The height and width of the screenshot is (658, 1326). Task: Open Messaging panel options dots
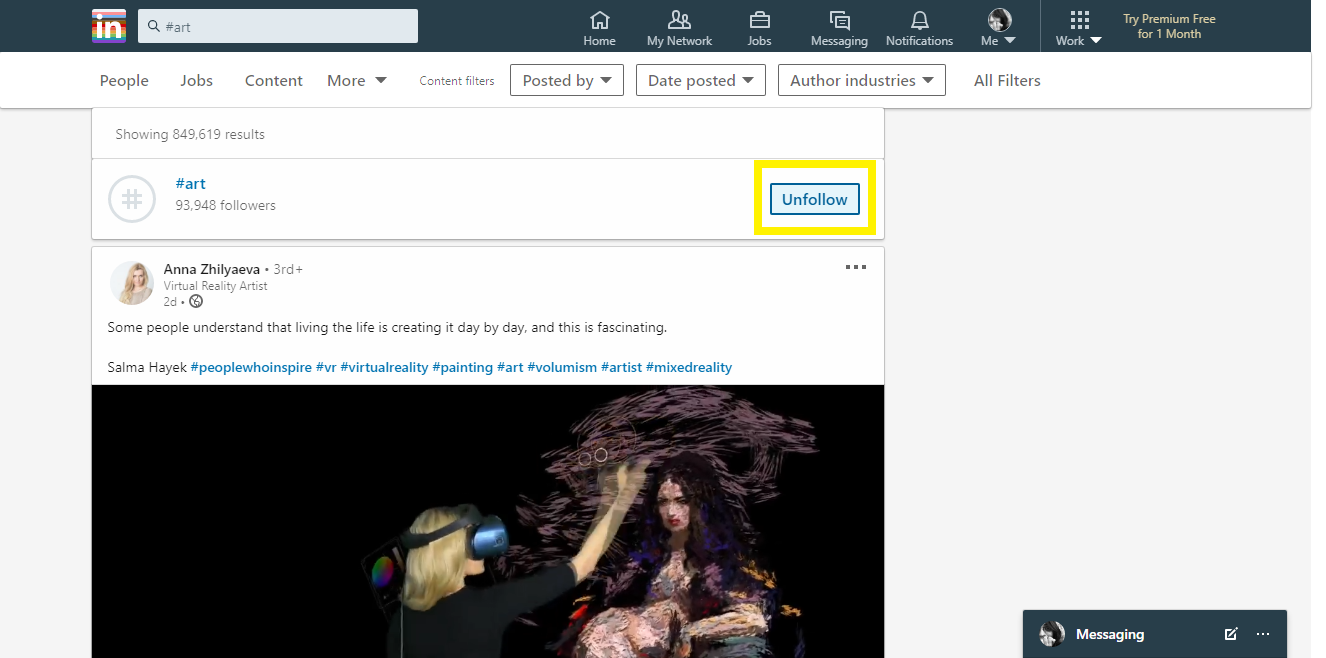pyautogui.click(x=1263, y=634)
